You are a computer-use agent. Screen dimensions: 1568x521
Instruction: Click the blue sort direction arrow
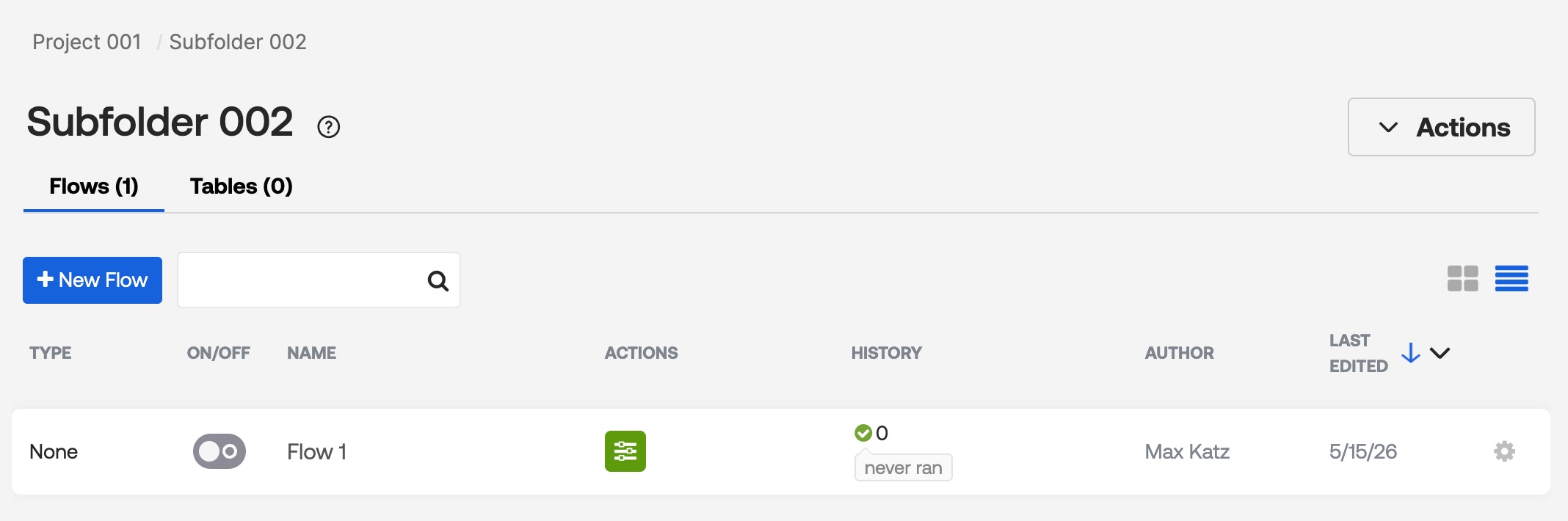tap(1410, 353)
